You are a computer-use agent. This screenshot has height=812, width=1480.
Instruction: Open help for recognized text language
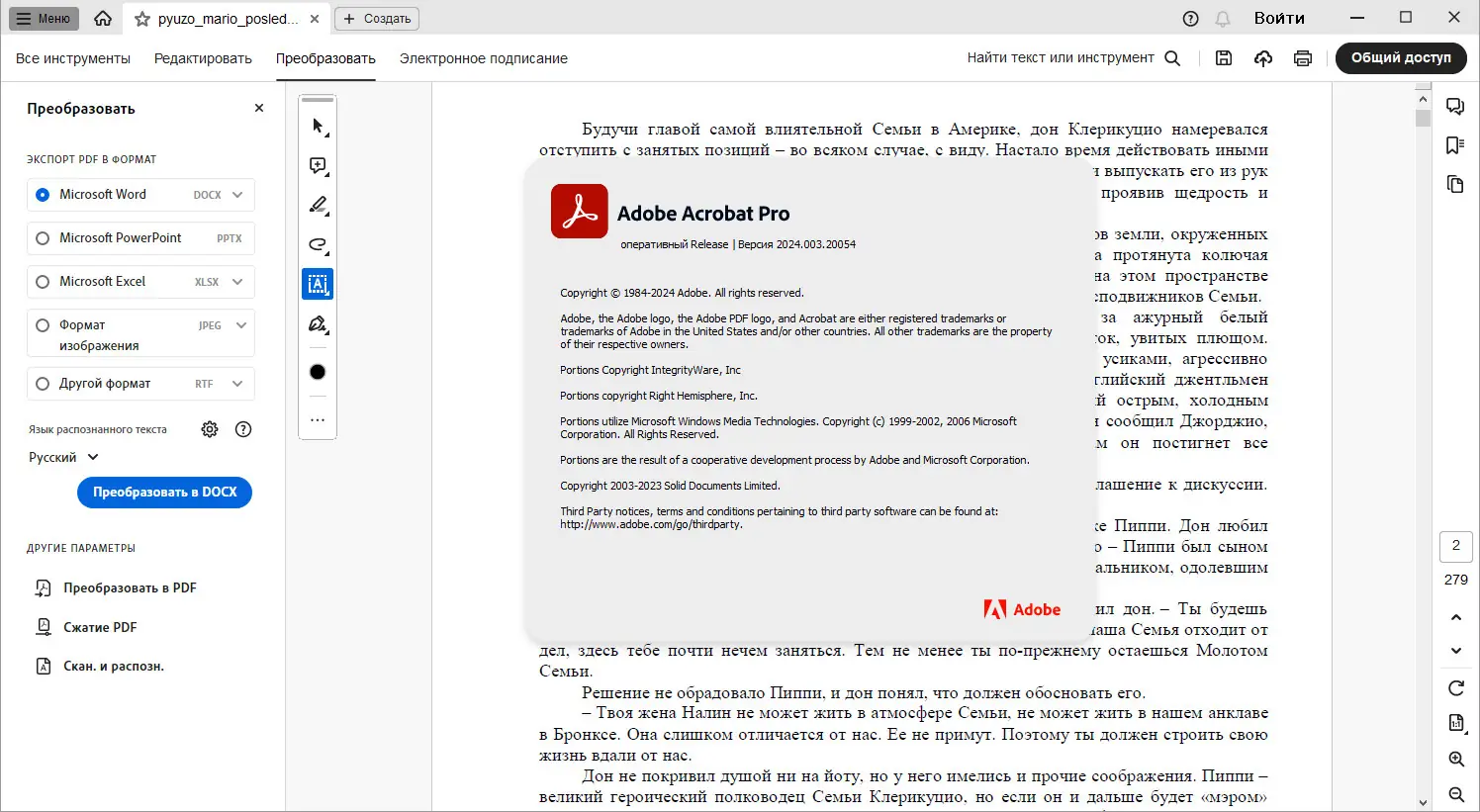coord(243,429)
